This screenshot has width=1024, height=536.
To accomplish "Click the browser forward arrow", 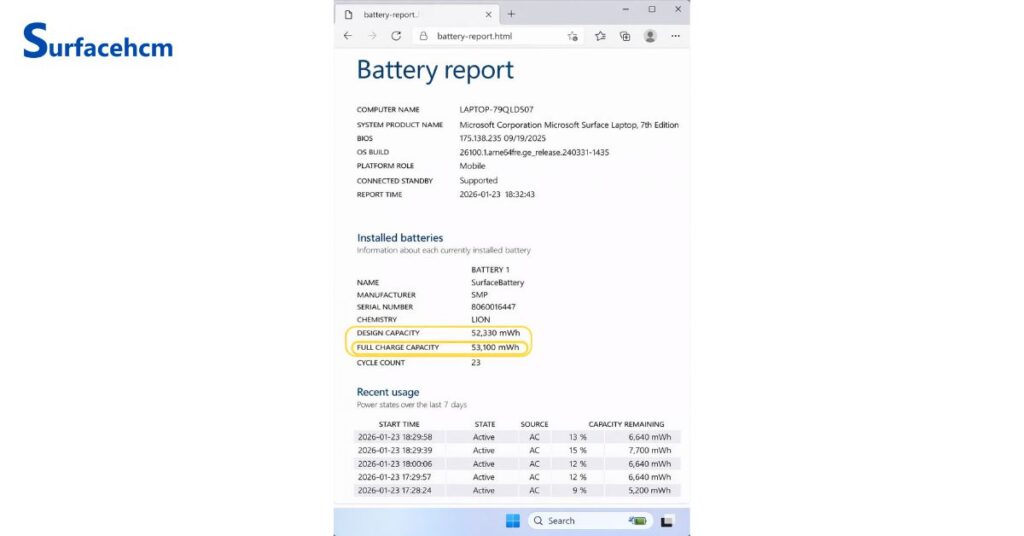I will 372,36.
